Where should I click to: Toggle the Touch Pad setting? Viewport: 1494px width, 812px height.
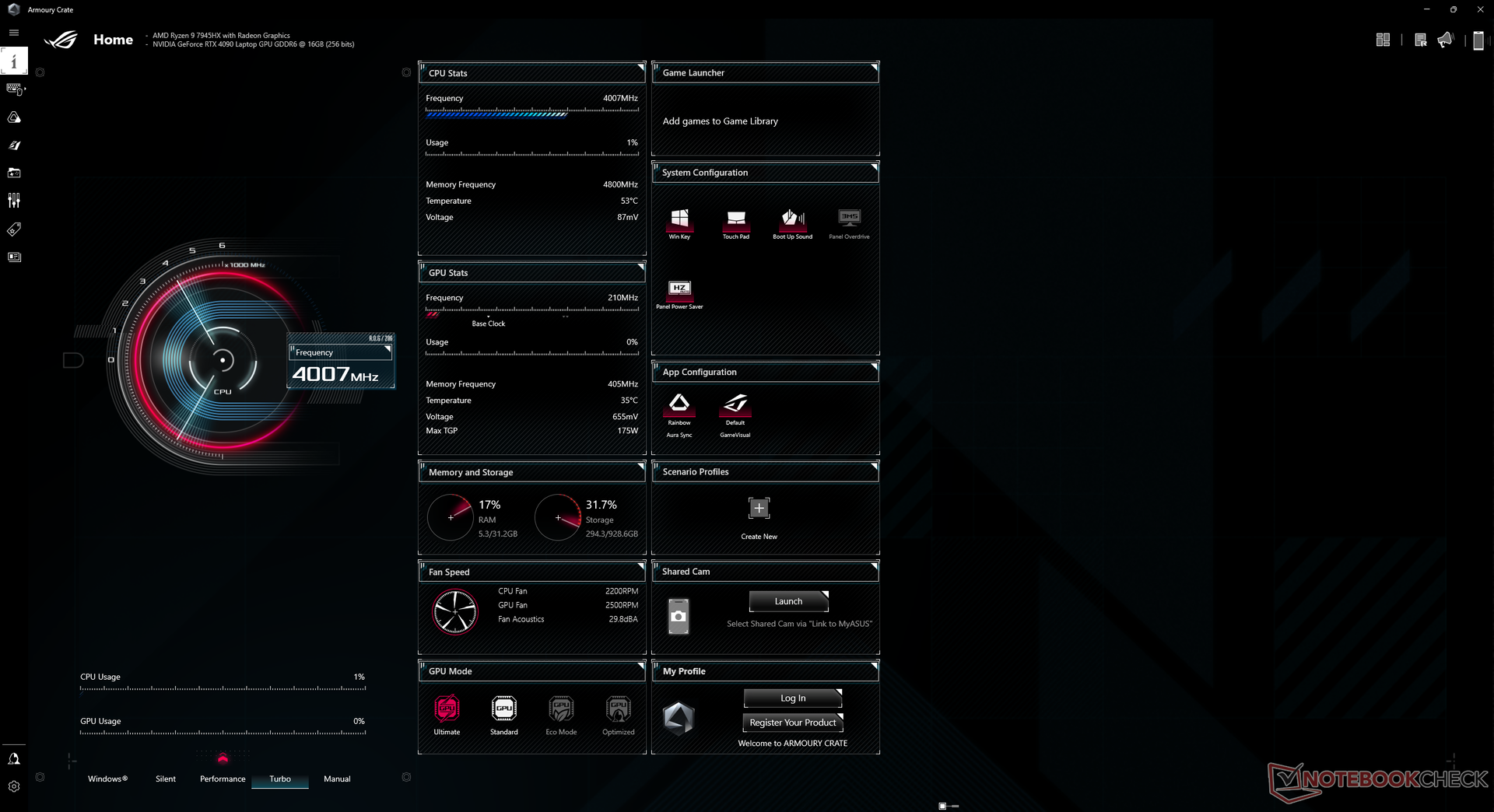(x=736, y=224)
